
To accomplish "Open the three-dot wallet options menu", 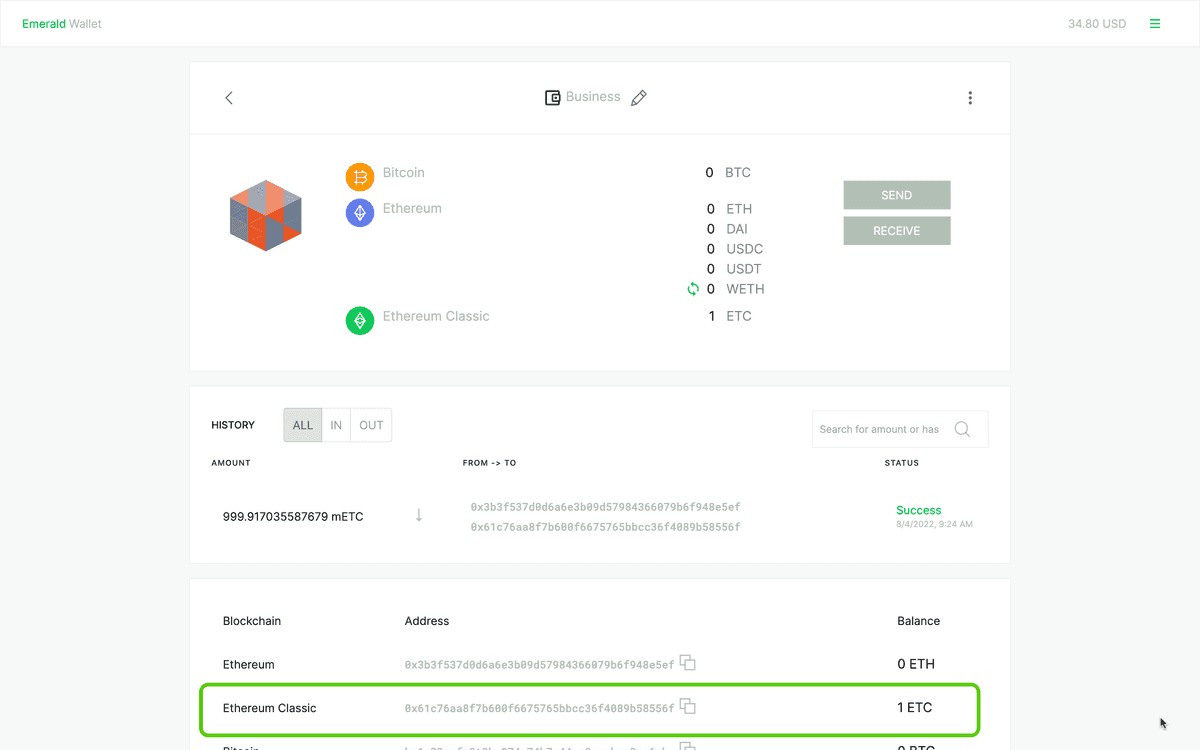I will tap(970, 98).
